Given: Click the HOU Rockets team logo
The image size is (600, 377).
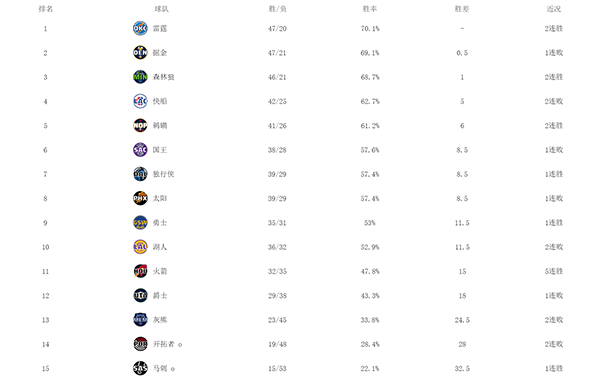Looking at the screenshot, I should [x=140, y=271].
